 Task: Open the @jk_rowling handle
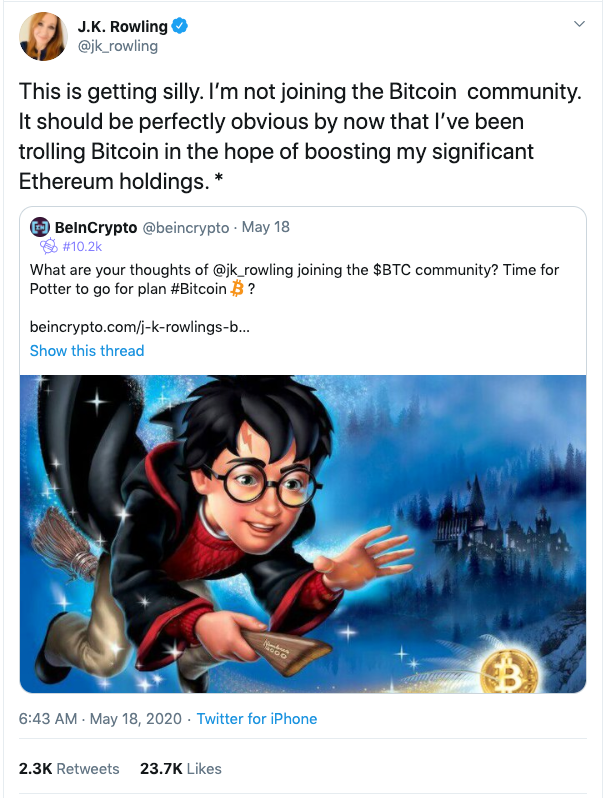pyautogui.click(x=118, y=46)
